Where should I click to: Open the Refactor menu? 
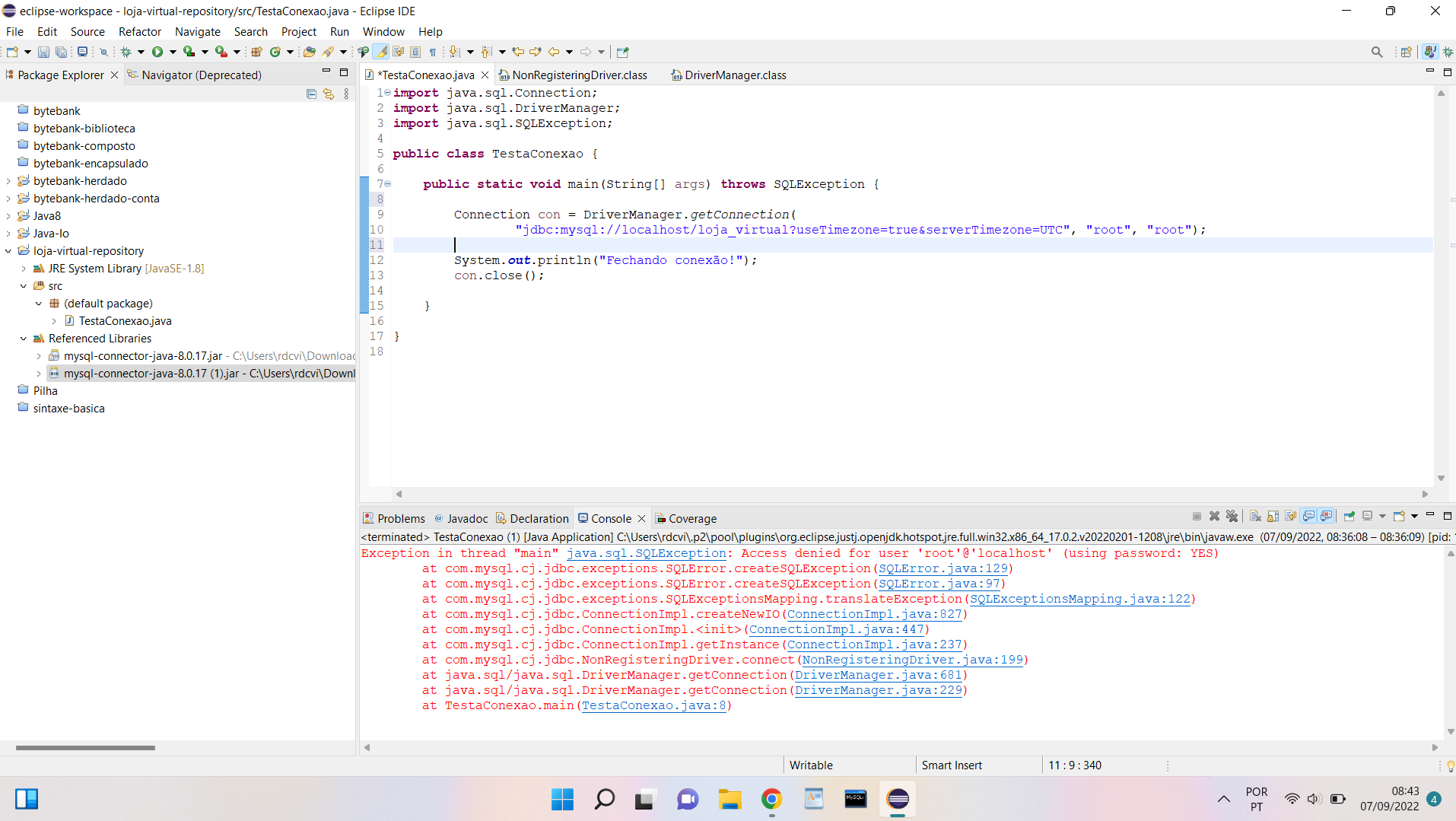(140, 31)
